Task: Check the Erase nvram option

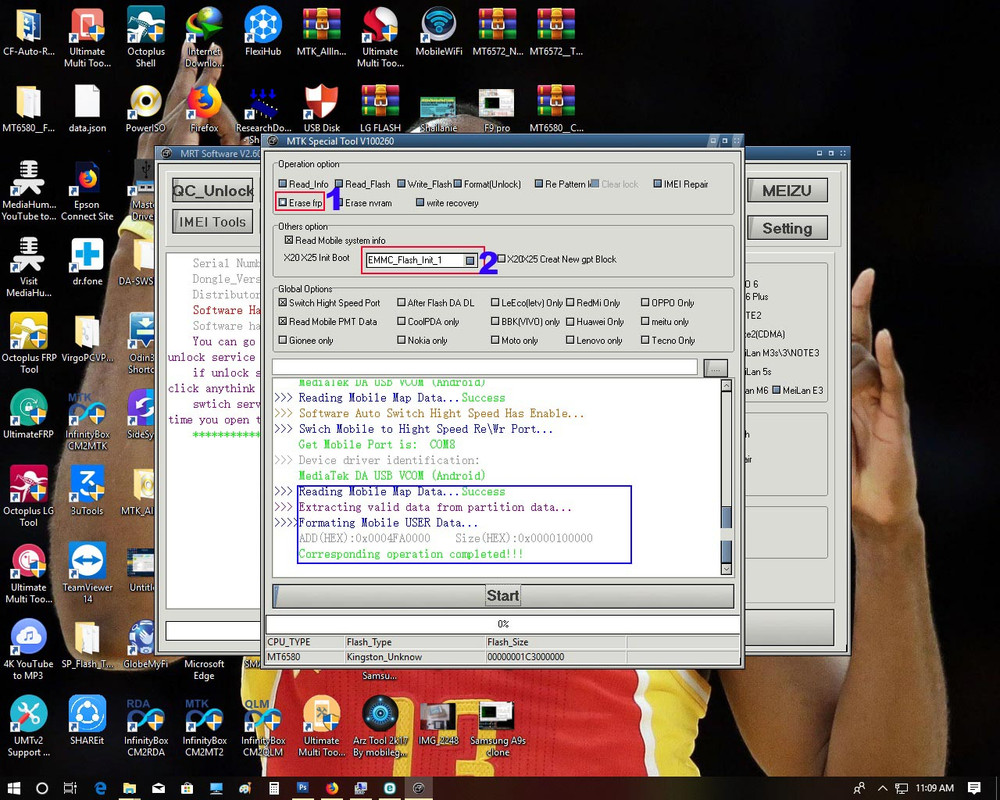Action: (x=339, y=203)
